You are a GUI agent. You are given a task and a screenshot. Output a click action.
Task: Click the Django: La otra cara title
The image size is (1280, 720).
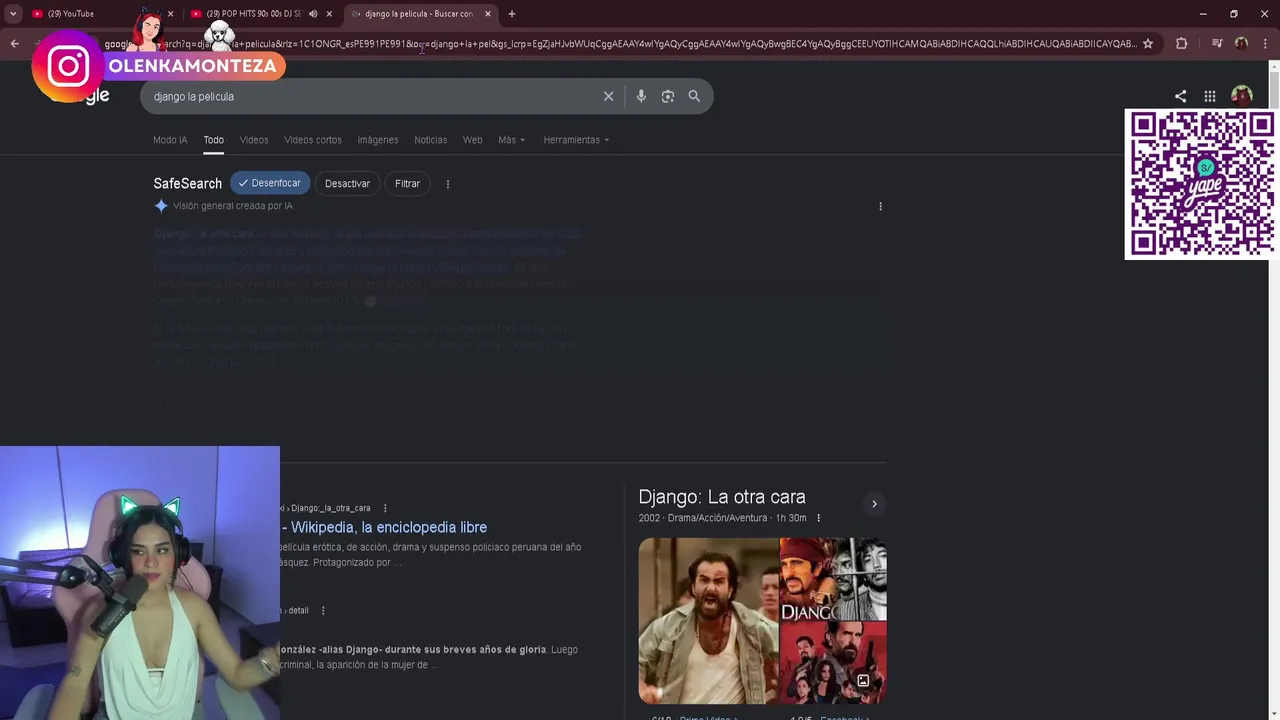[x=722, y=497]
